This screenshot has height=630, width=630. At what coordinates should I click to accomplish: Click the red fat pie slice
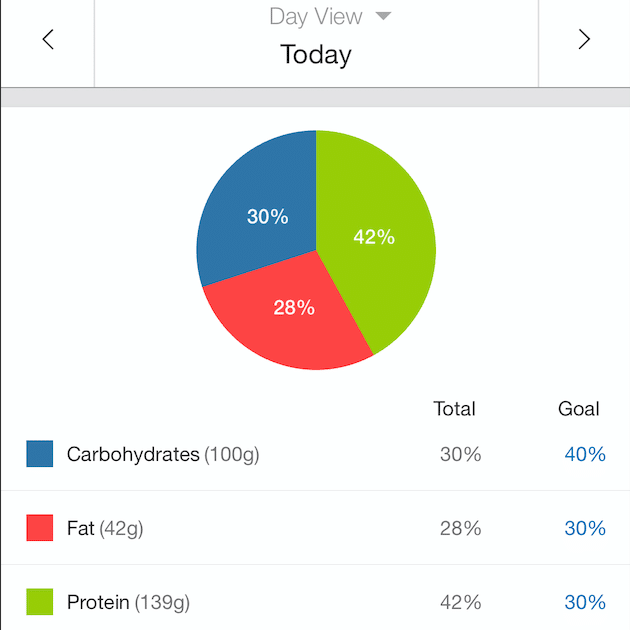point(290,315)
